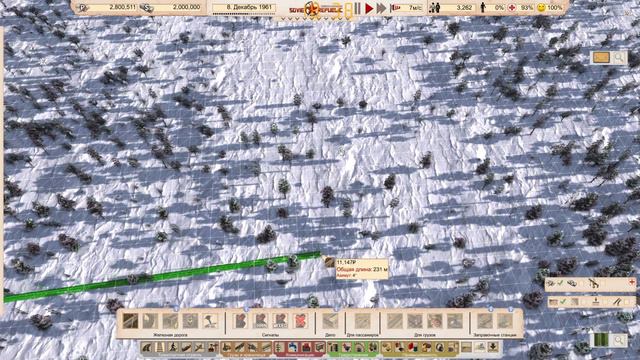Open the download arrow icon in bottom toolbar
Screen dimensions: 640x360
[x=493, y=347]
